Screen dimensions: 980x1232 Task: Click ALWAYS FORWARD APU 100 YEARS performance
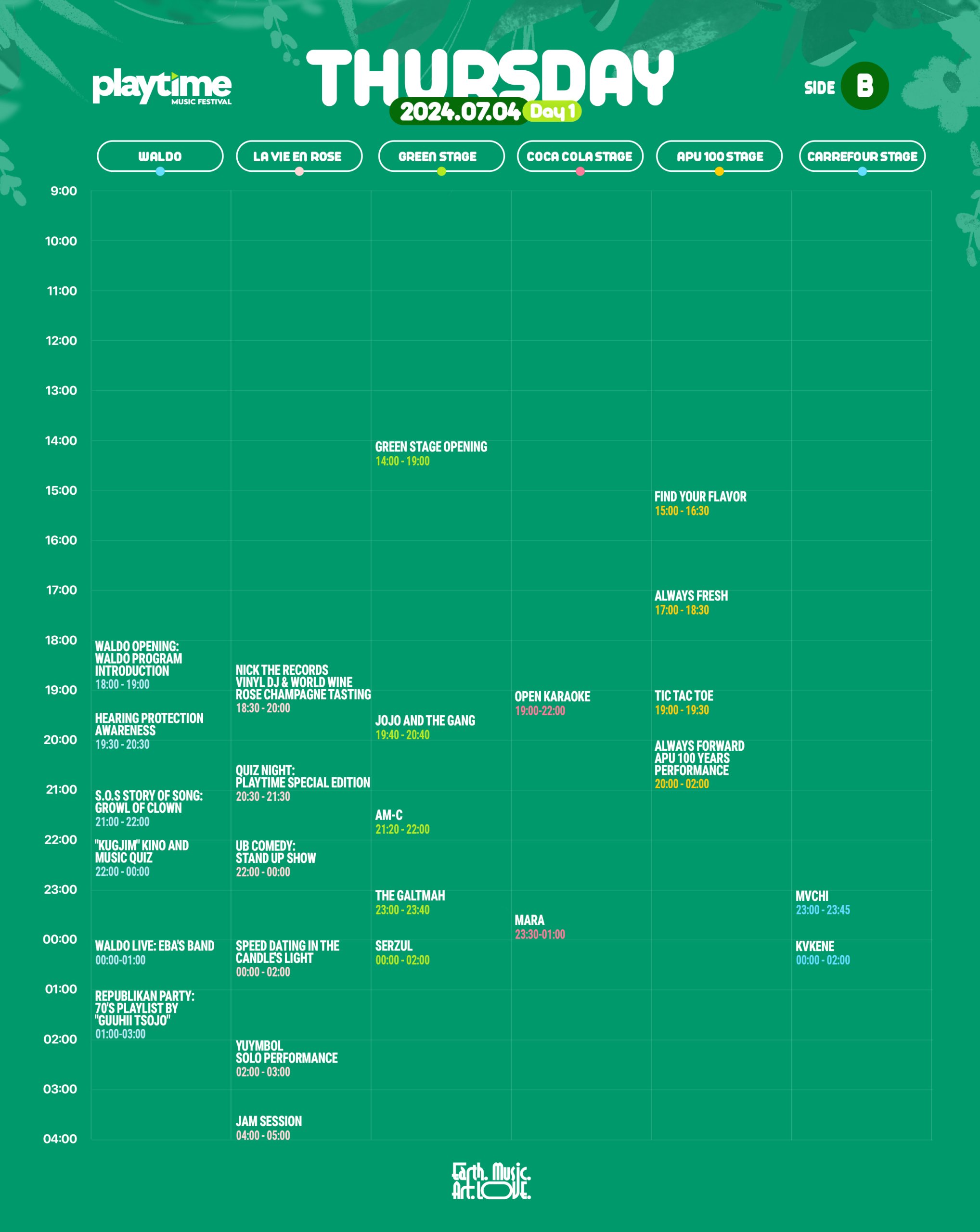(x=699, y=765)
